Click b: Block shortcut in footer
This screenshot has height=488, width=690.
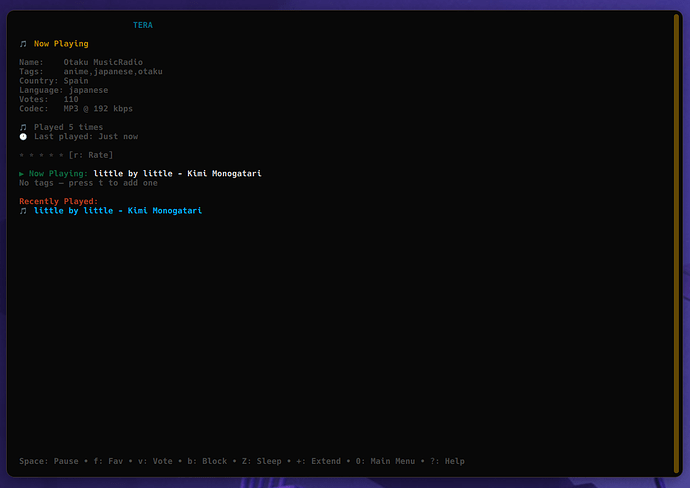(x=207, y=461)
